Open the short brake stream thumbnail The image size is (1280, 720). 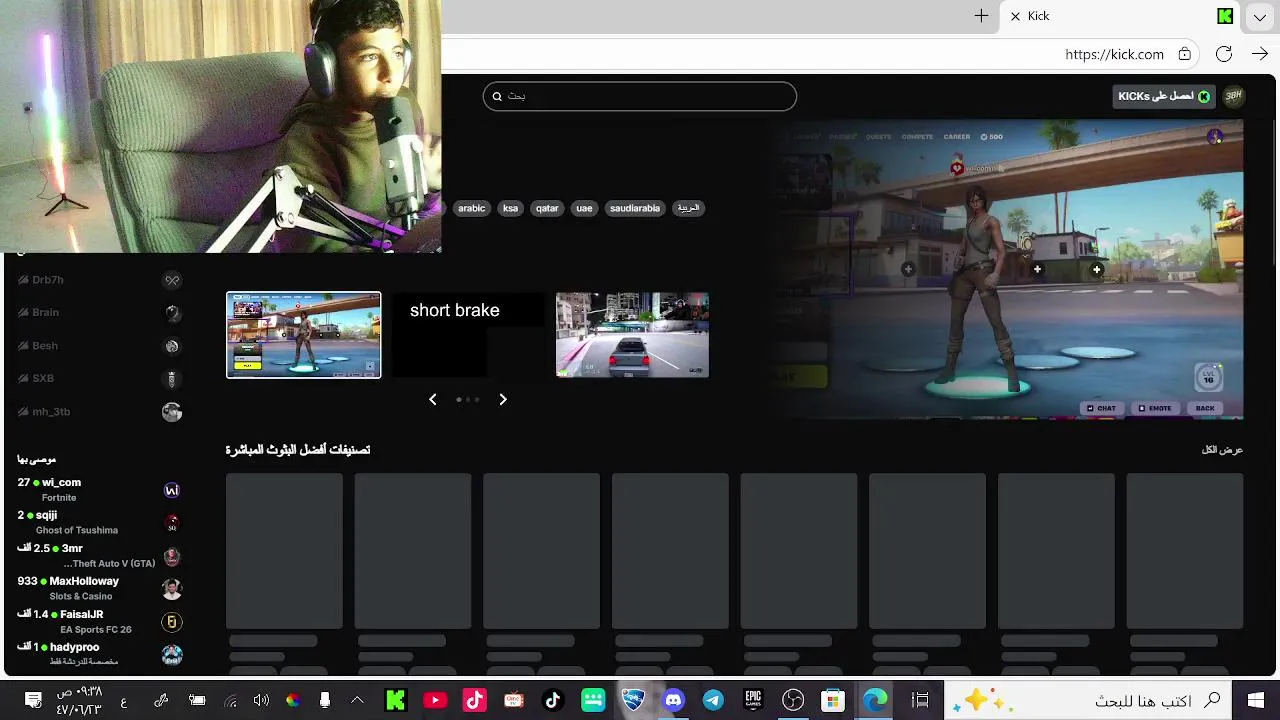pos(468,335)
